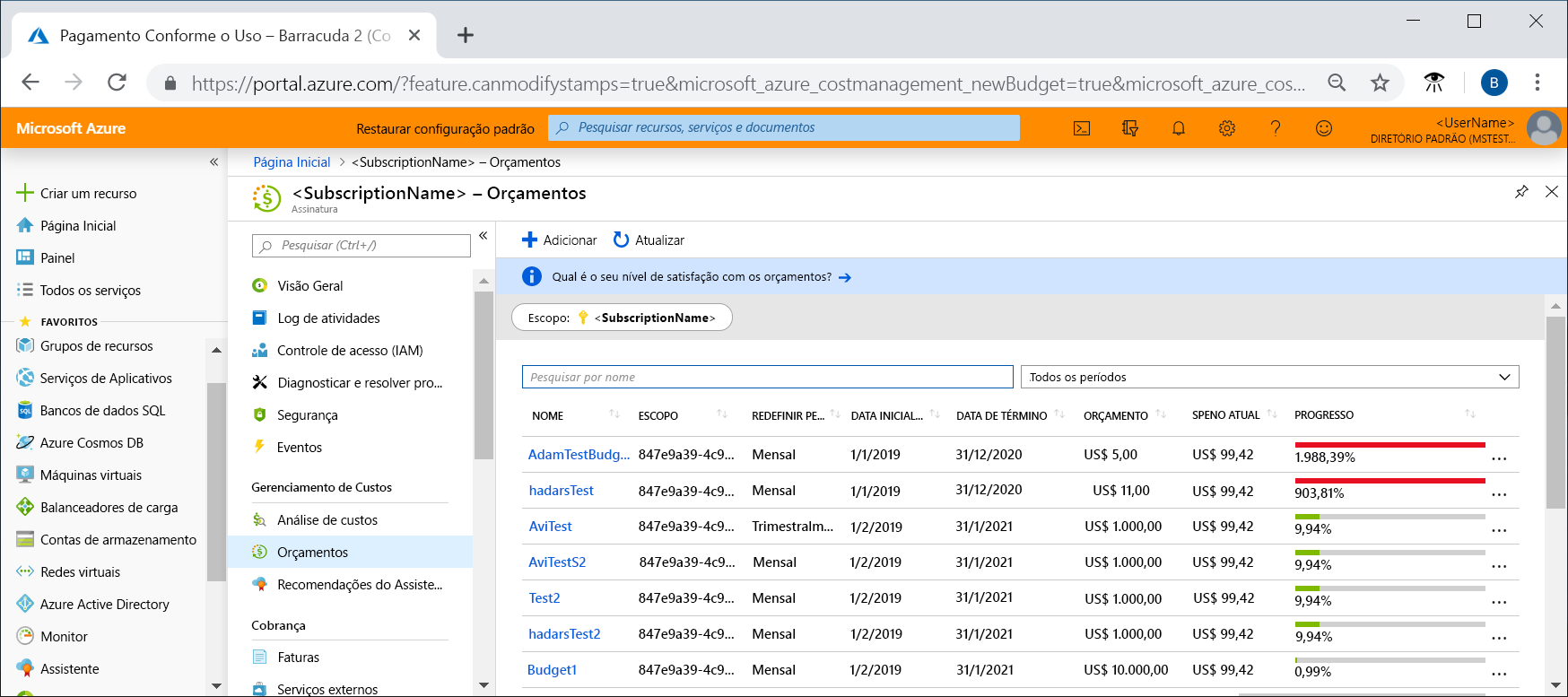Screen dimensions: 1568x697
Task: Collapse the main Azure sidebar
Action: click(213, 162)
